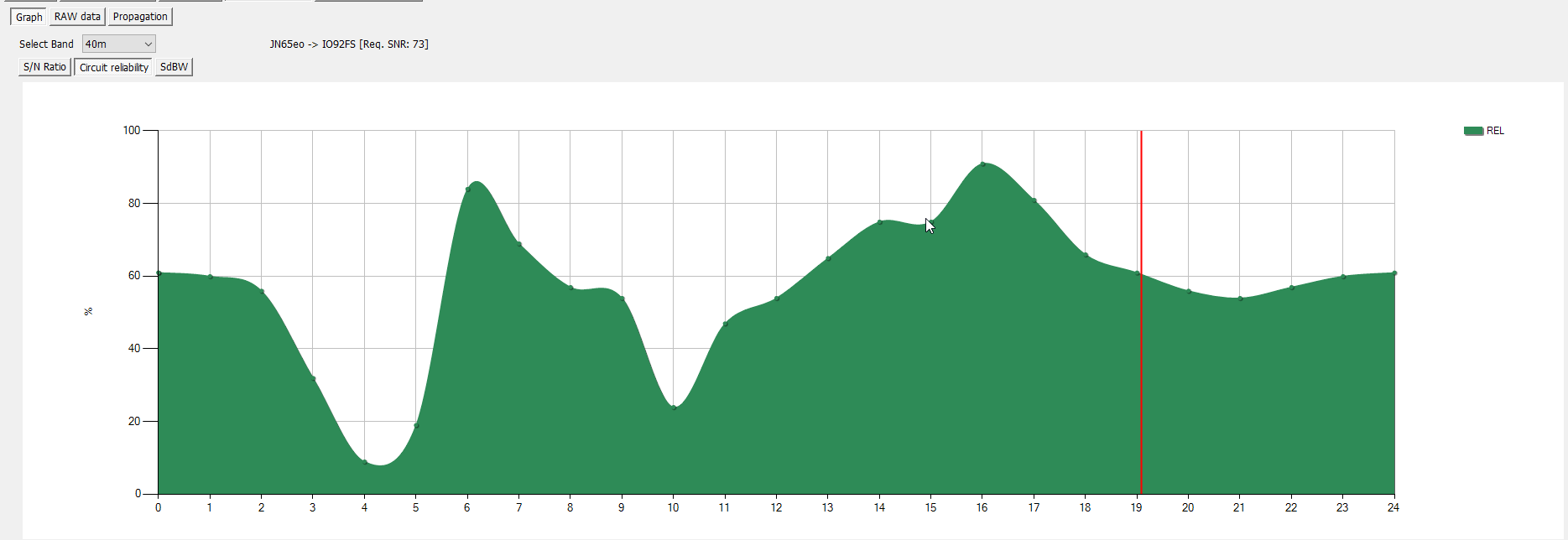Click the green REL legend swatch
Viewport: 1568px width, 540px height.
(x=1473, y=131)
